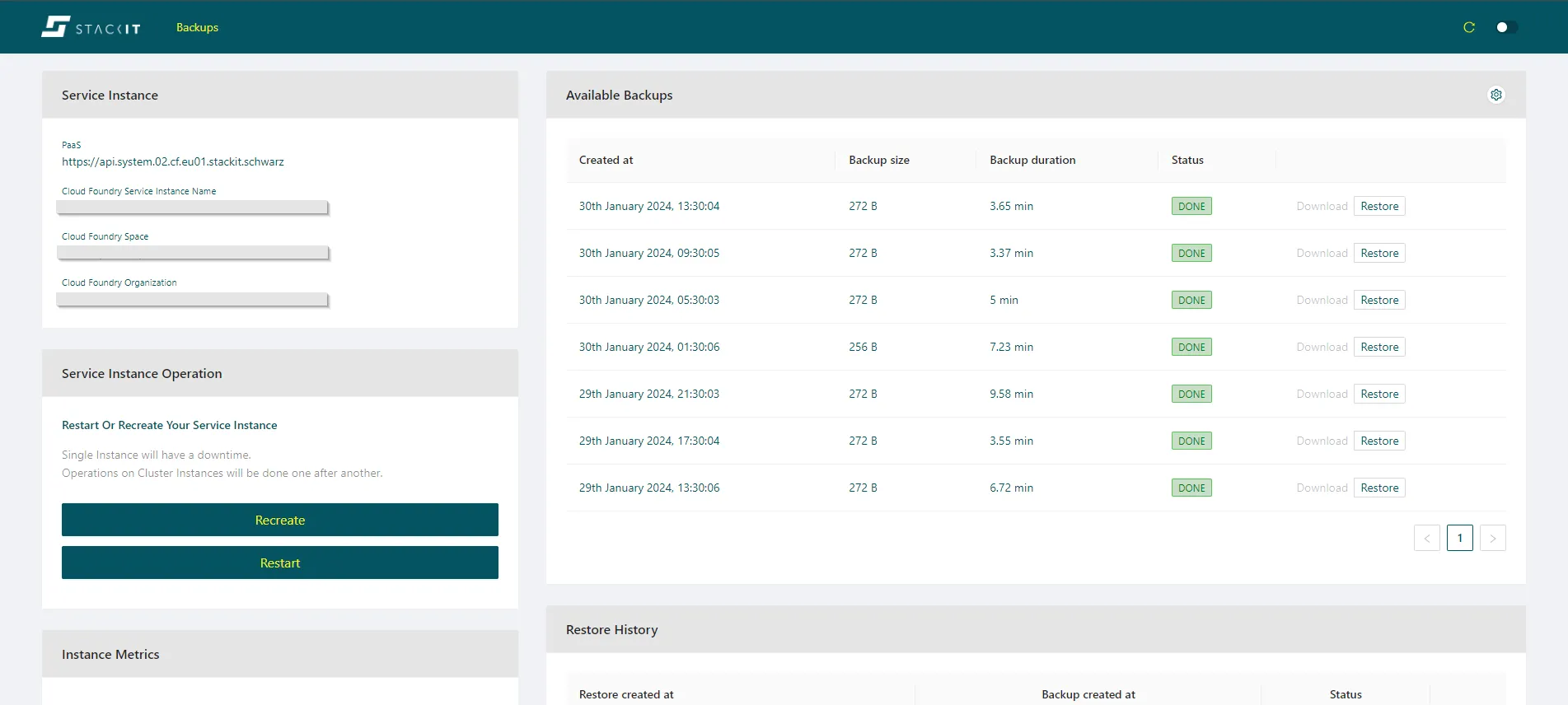This screenshot has width=1568, height=705.
Task: Click the refresh icon in header
Action: pyautogui.click(x=1468, y=27)
